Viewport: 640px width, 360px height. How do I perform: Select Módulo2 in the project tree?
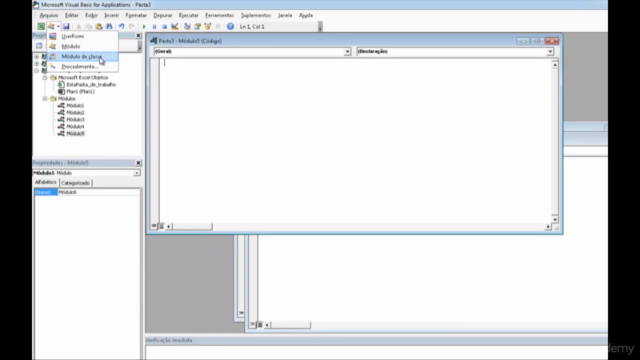point(75,113)
